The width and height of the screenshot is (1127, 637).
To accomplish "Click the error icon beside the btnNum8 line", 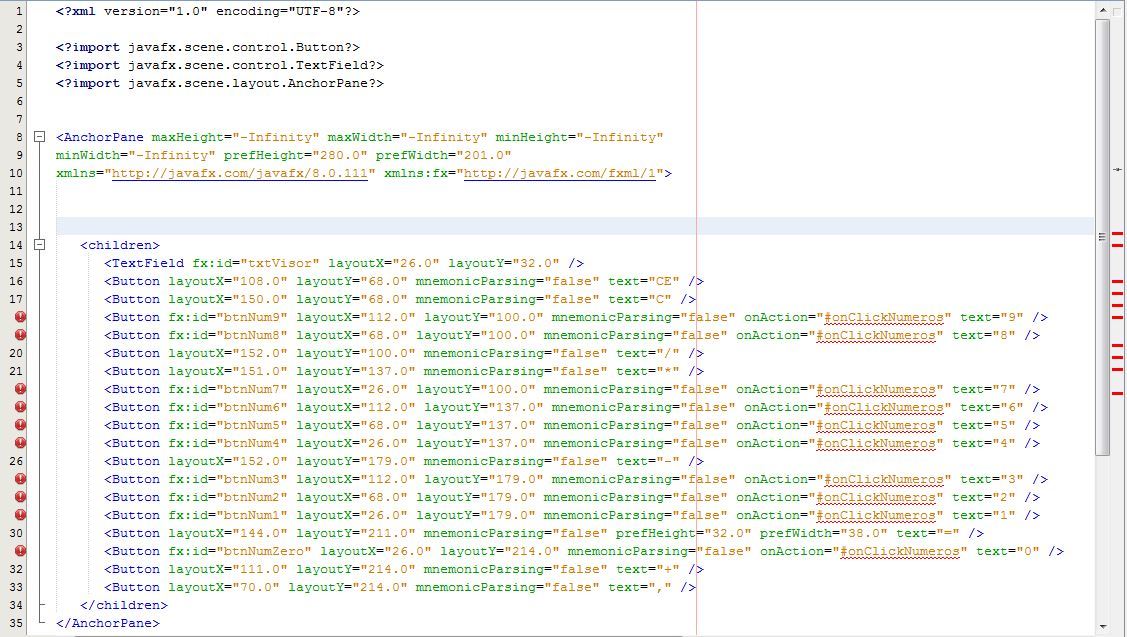I will 20,335.
